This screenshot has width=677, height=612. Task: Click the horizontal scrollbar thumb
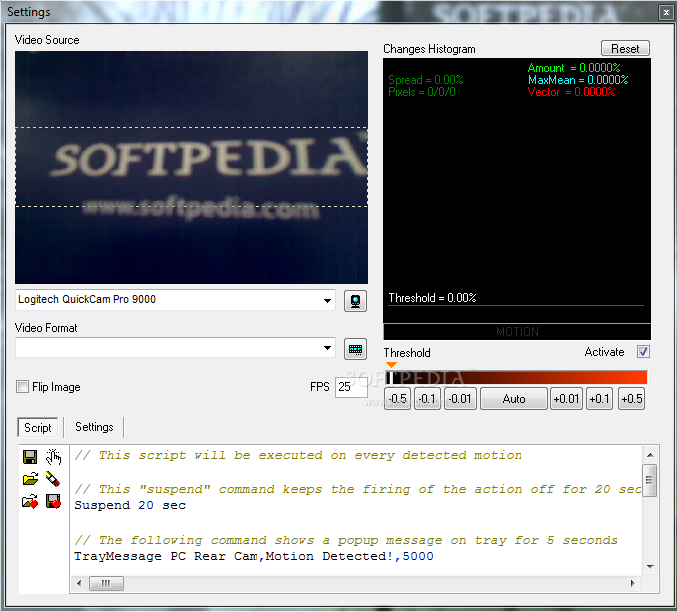(x=106, y=583)
